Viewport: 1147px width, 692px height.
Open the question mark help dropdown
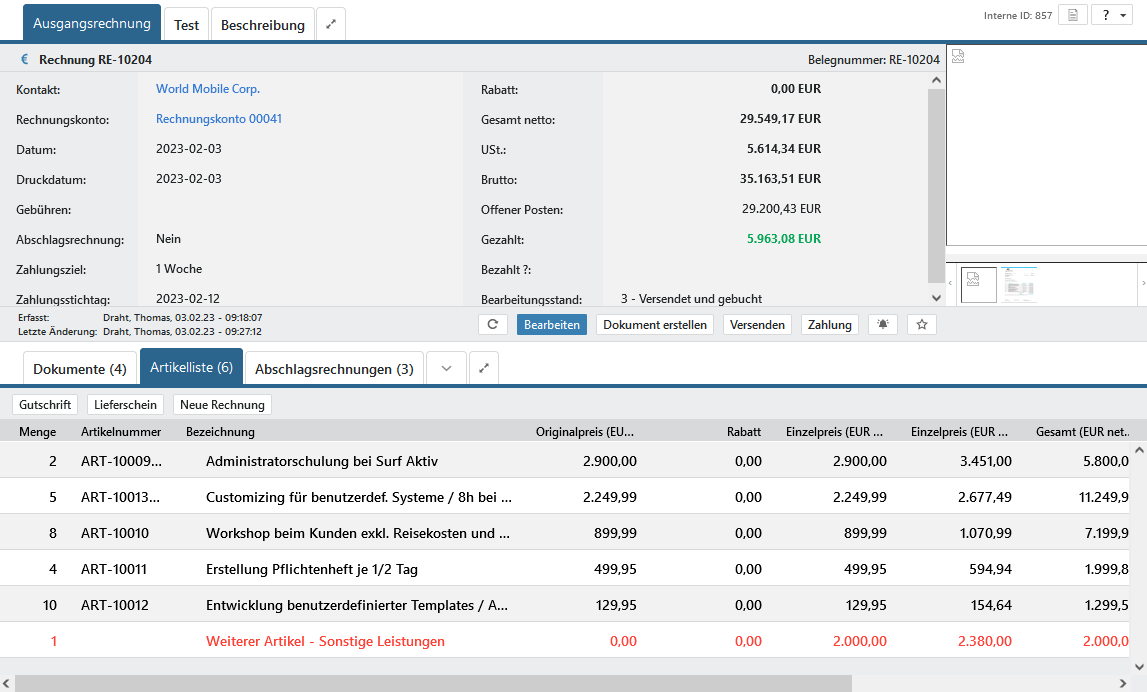coord(1110,16)
